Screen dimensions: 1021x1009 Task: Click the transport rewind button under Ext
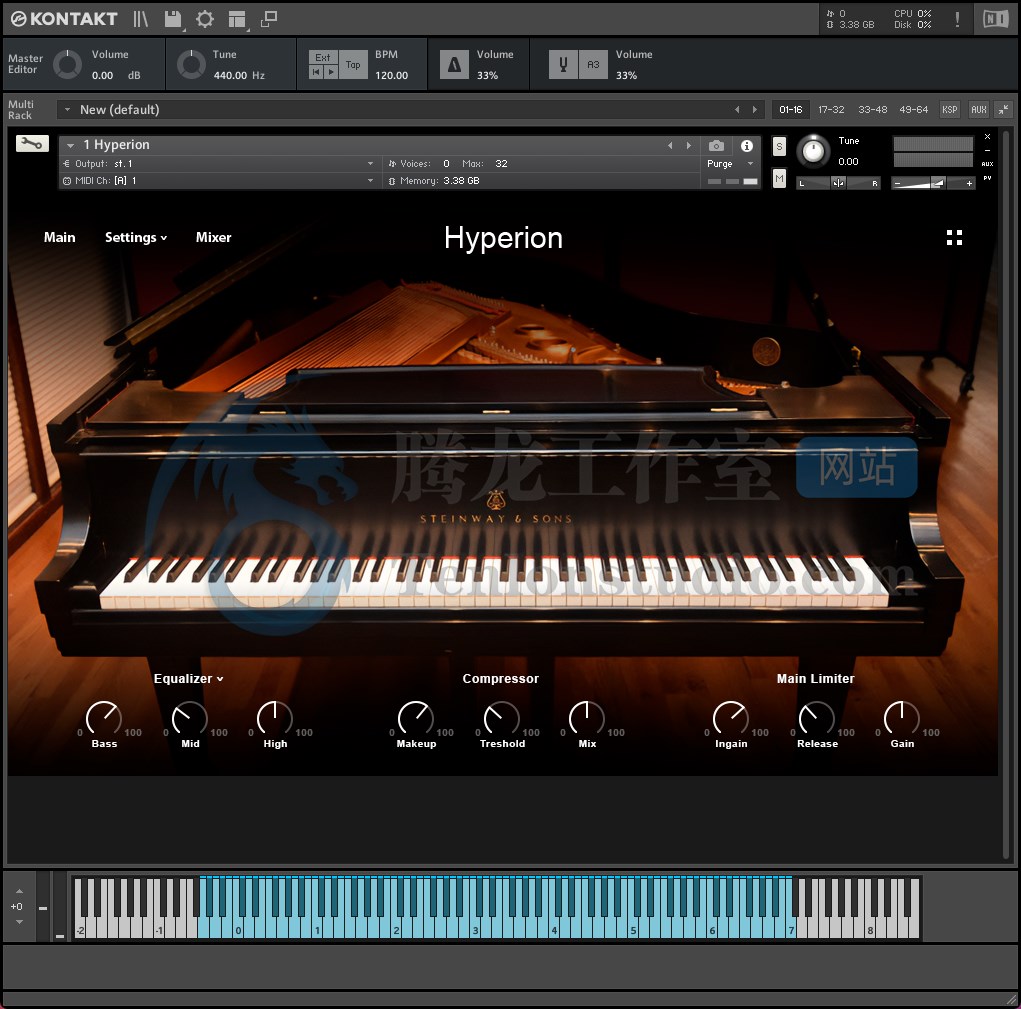pos(316,72)
